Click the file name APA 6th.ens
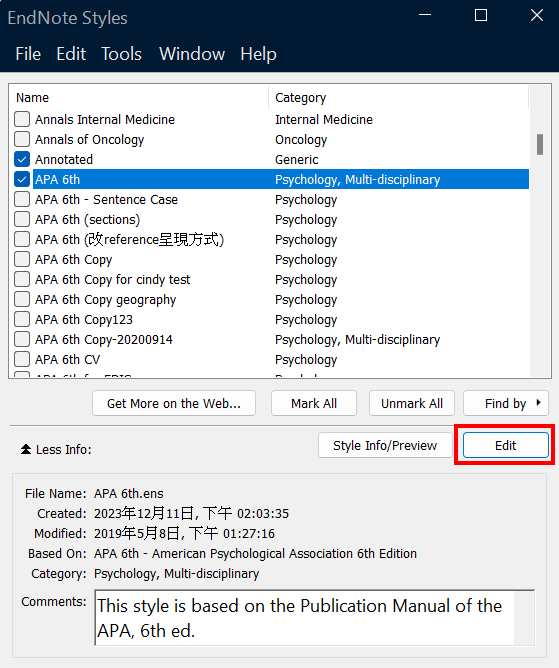This screenshot has height=668, width=559. click(x=129, y=493)
